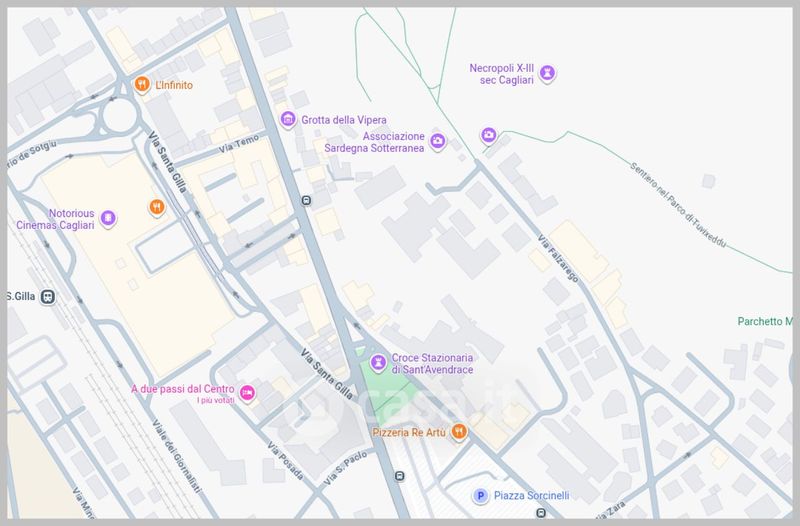Click the Grotta della Vipera text label
Image resolution: width=800 pixels, height=526 pixels.
pos(344,120)
